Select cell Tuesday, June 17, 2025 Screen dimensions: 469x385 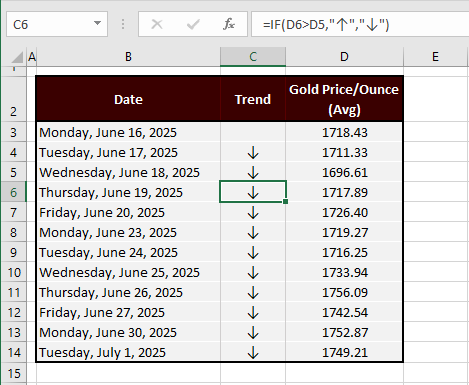tap(128, 152)
